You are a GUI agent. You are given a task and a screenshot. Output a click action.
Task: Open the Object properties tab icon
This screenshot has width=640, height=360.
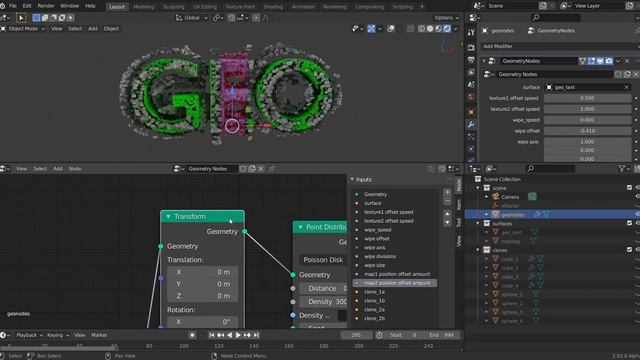471,112
